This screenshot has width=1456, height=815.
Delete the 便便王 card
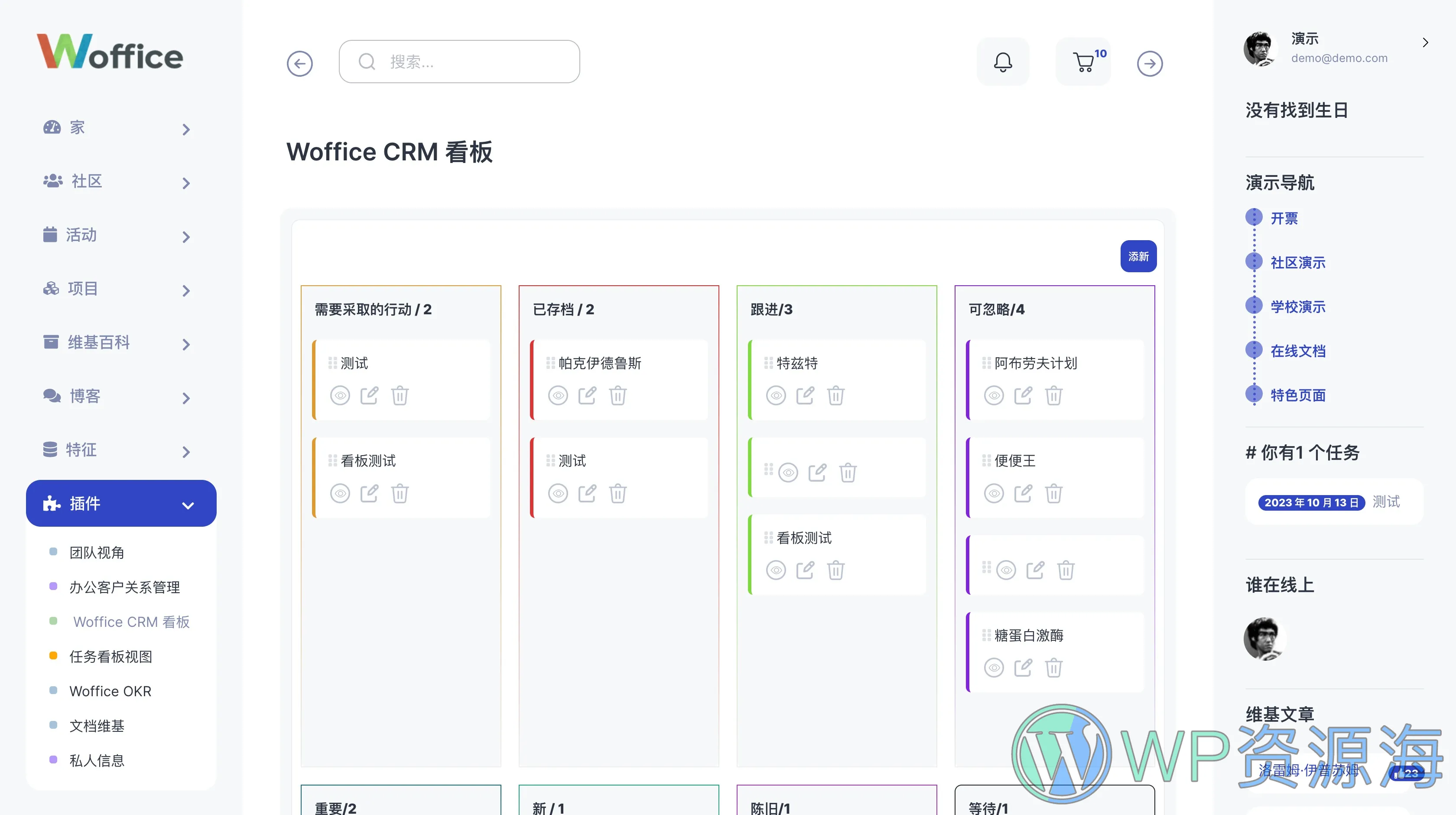(1054, 492)
